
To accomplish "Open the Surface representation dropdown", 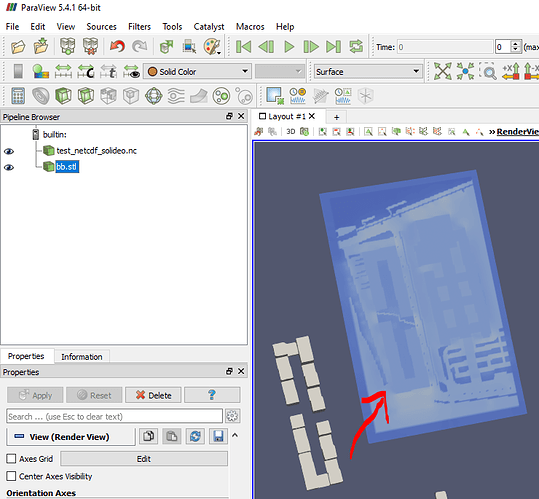I will pos(368,71).
